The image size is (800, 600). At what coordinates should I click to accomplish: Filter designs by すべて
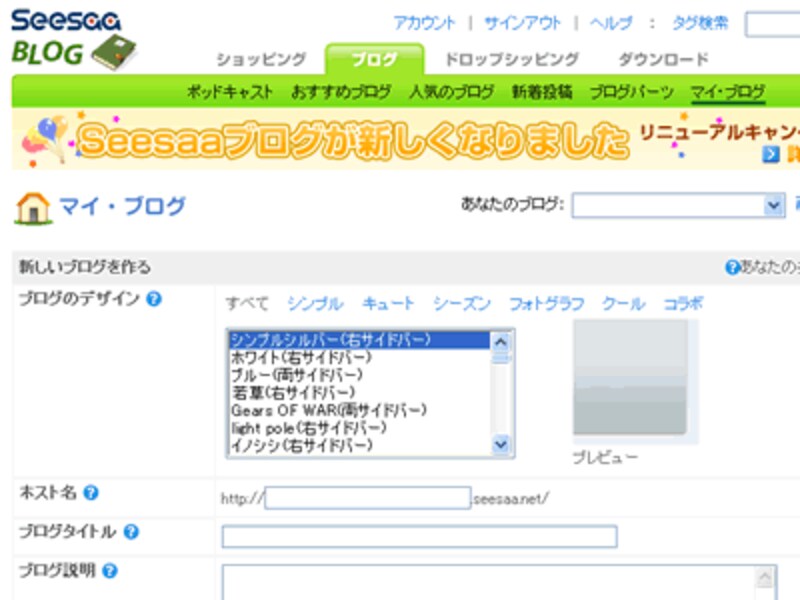tap(247, 304)
